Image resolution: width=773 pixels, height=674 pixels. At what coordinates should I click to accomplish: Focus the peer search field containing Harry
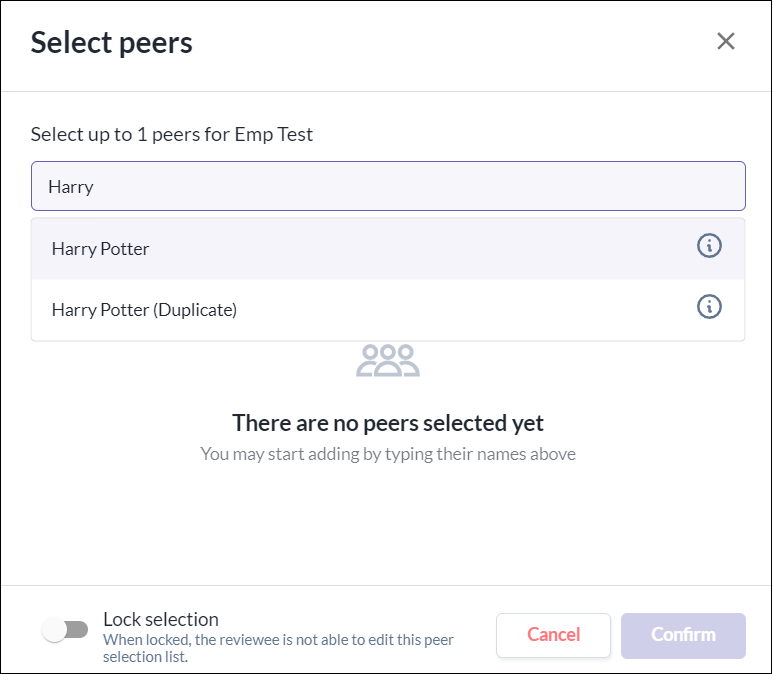click(x=388, y=187)
